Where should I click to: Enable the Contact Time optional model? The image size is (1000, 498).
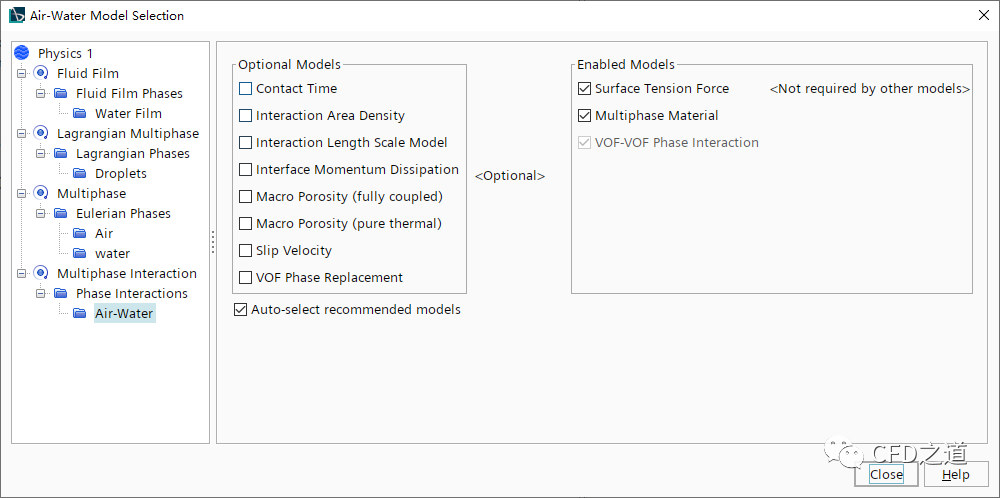[246, 89]
